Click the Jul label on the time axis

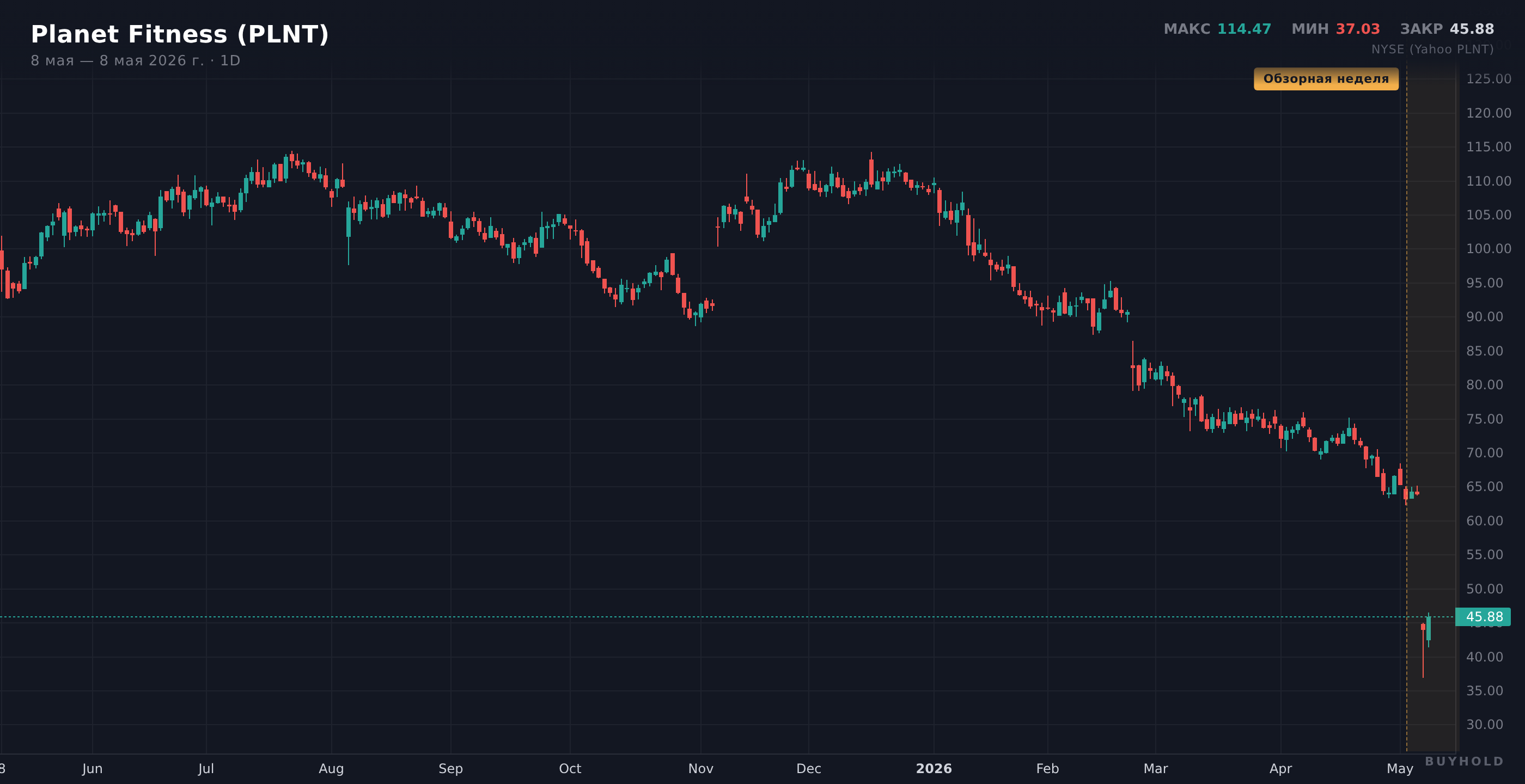[206, 769]
